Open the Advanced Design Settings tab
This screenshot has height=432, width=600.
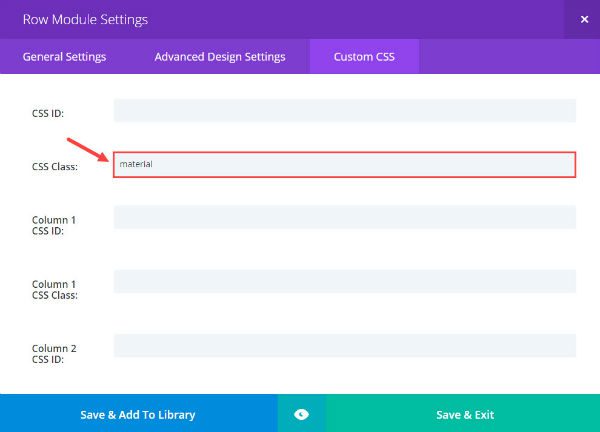[219, 57]
